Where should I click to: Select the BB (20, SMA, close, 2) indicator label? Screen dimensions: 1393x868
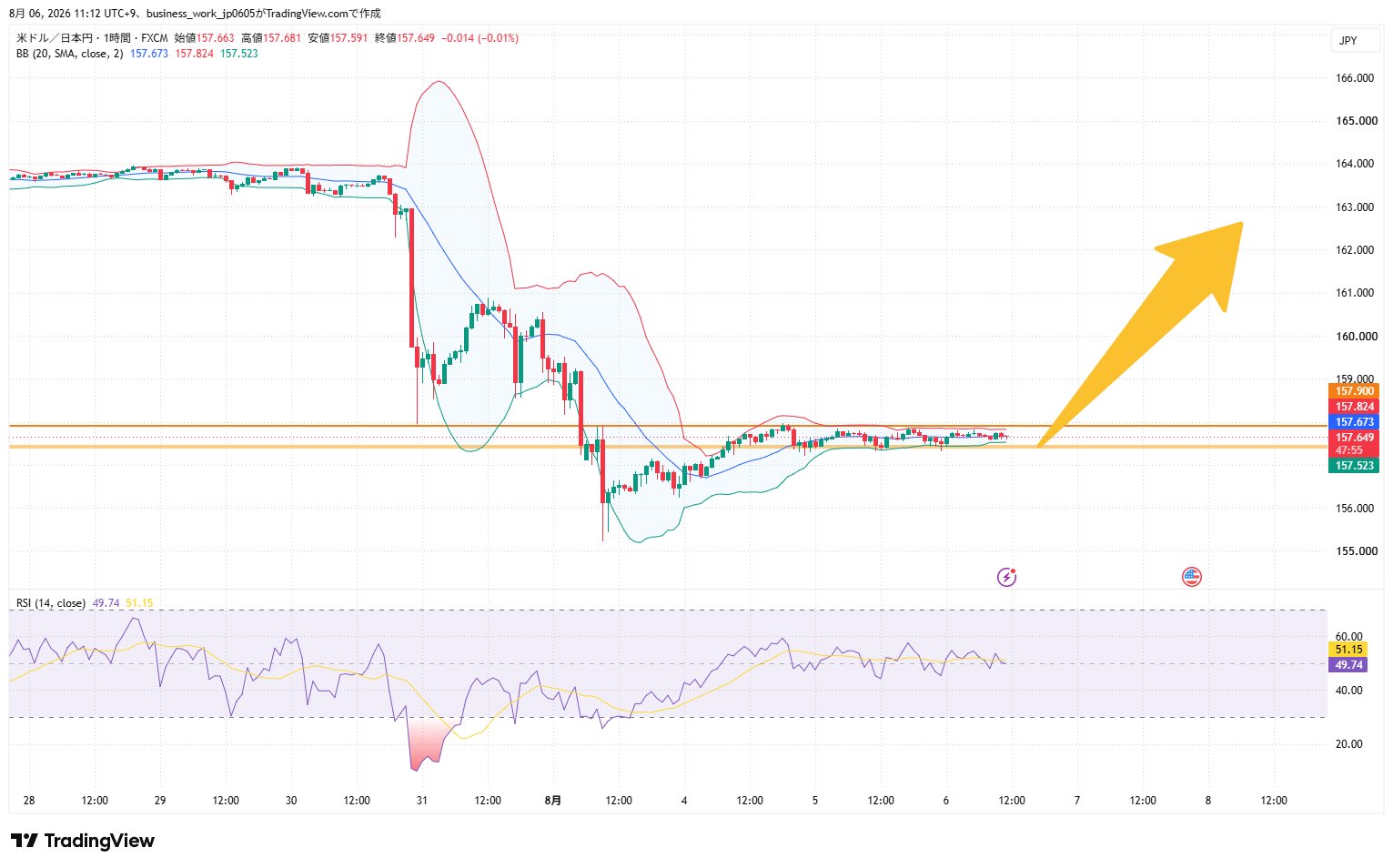tap(69, 54)
